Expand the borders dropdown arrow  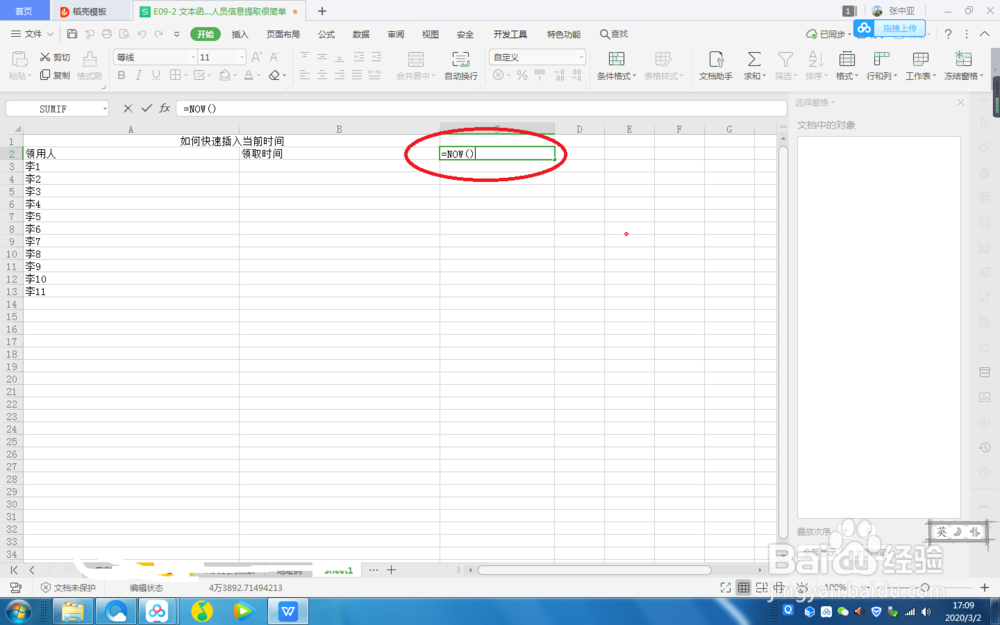click(186, 75)
